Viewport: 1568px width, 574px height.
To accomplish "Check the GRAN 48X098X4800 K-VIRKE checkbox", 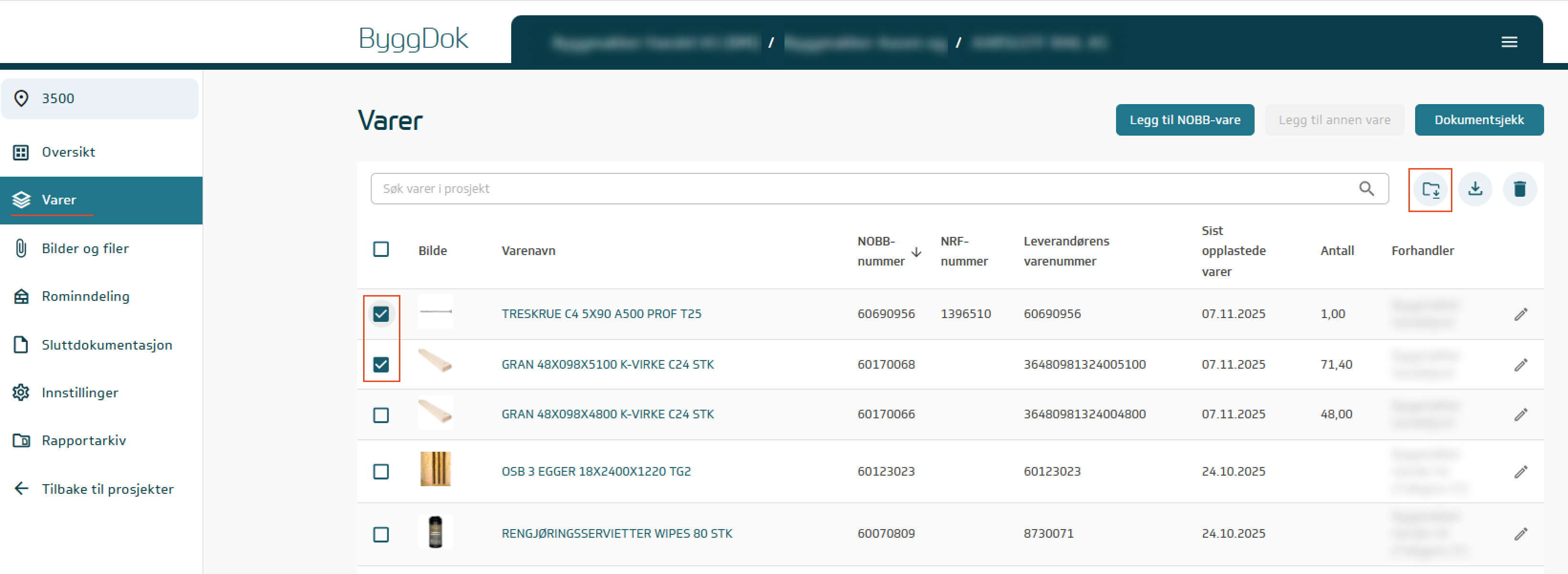I will pyautogui.click(x=381, y=415).
